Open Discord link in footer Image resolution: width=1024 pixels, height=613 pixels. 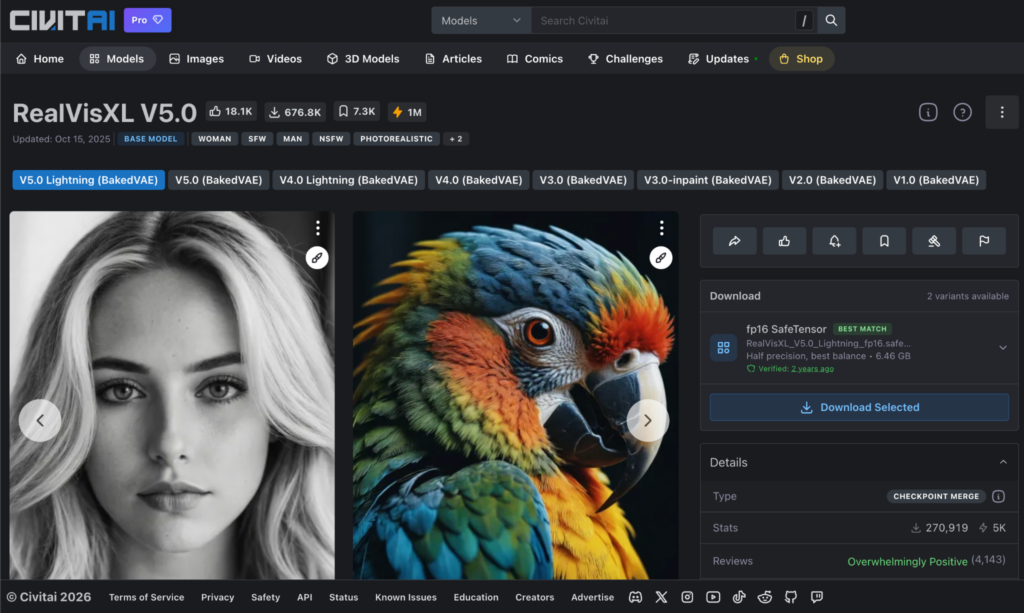635,597
